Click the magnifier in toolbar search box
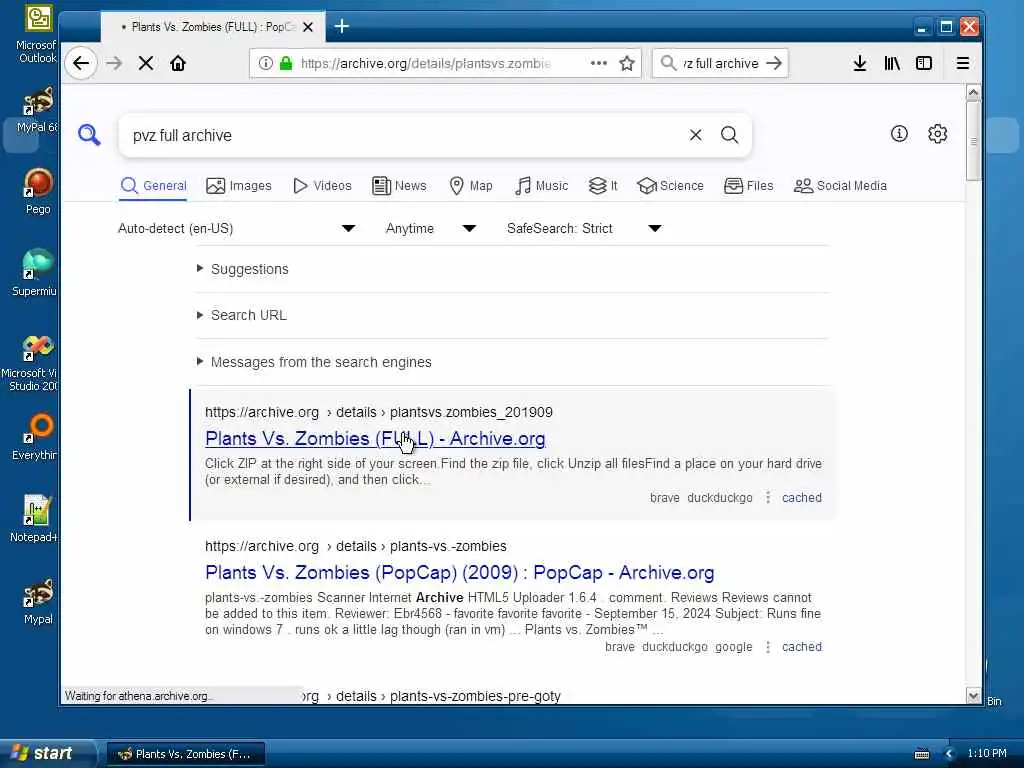Viewport: 1024px width, 768px height. click(x=668, y=63)
